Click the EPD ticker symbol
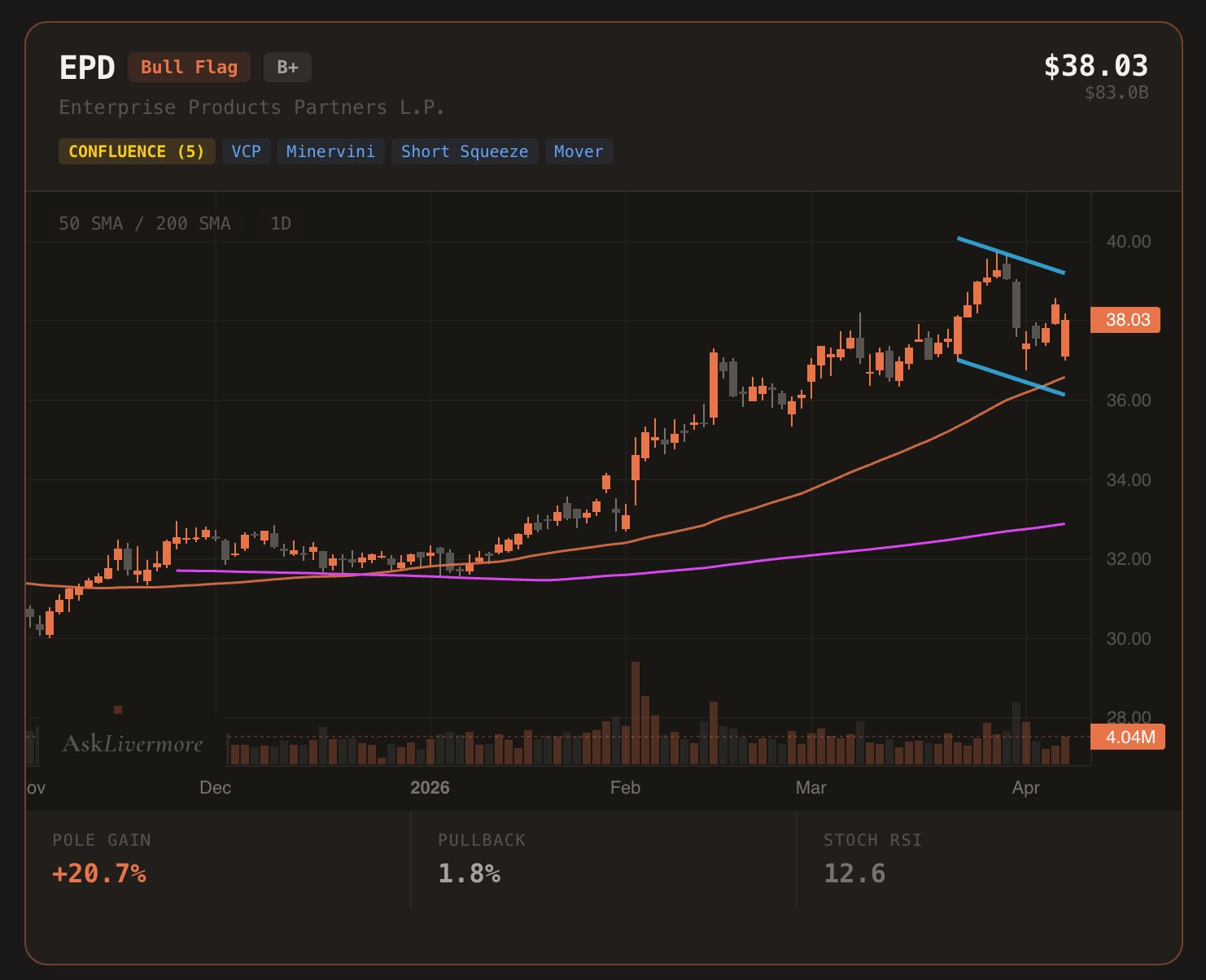 click(87, 67)
